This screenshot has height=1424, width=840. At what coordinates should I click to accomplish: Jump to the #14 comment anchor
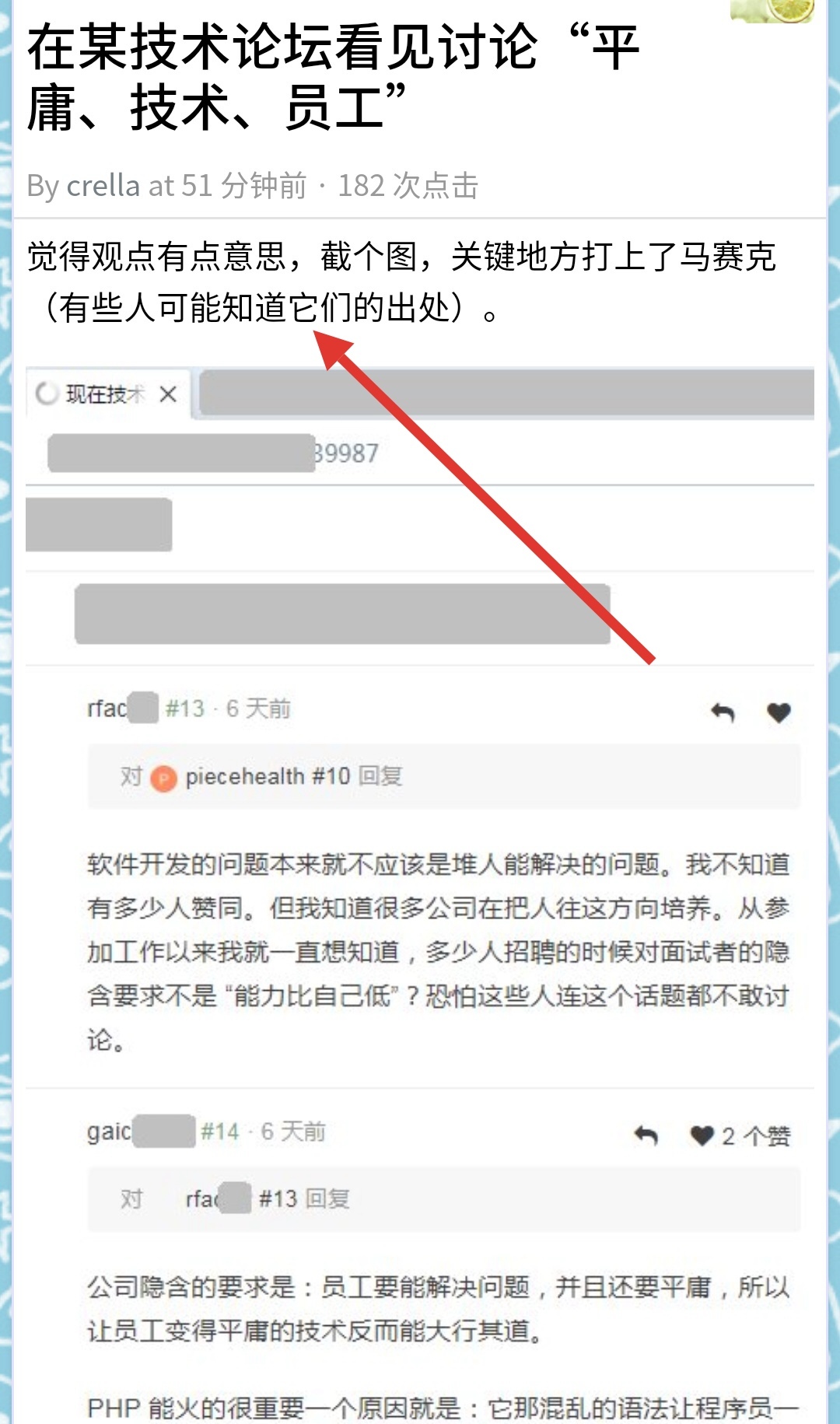[220, 1132]
